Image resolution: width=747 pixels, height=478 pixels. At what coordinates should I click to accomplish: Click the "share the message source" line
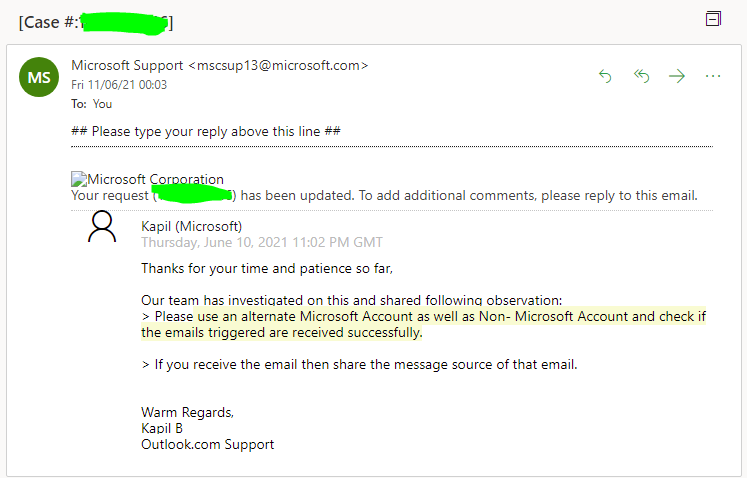click(x=360, y=364)
